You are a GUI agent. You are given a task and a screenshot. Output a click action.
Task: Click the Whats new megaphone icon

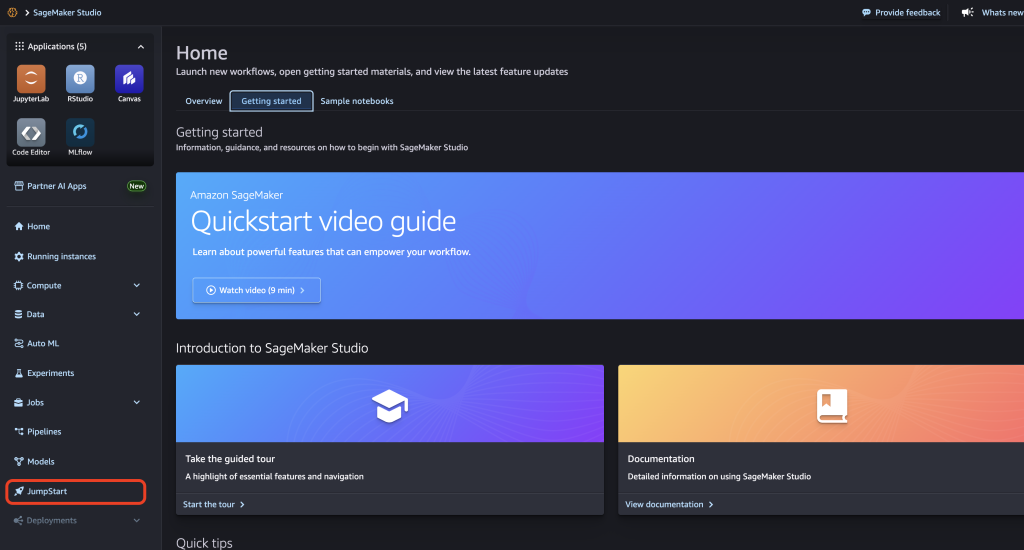point(967,12)
